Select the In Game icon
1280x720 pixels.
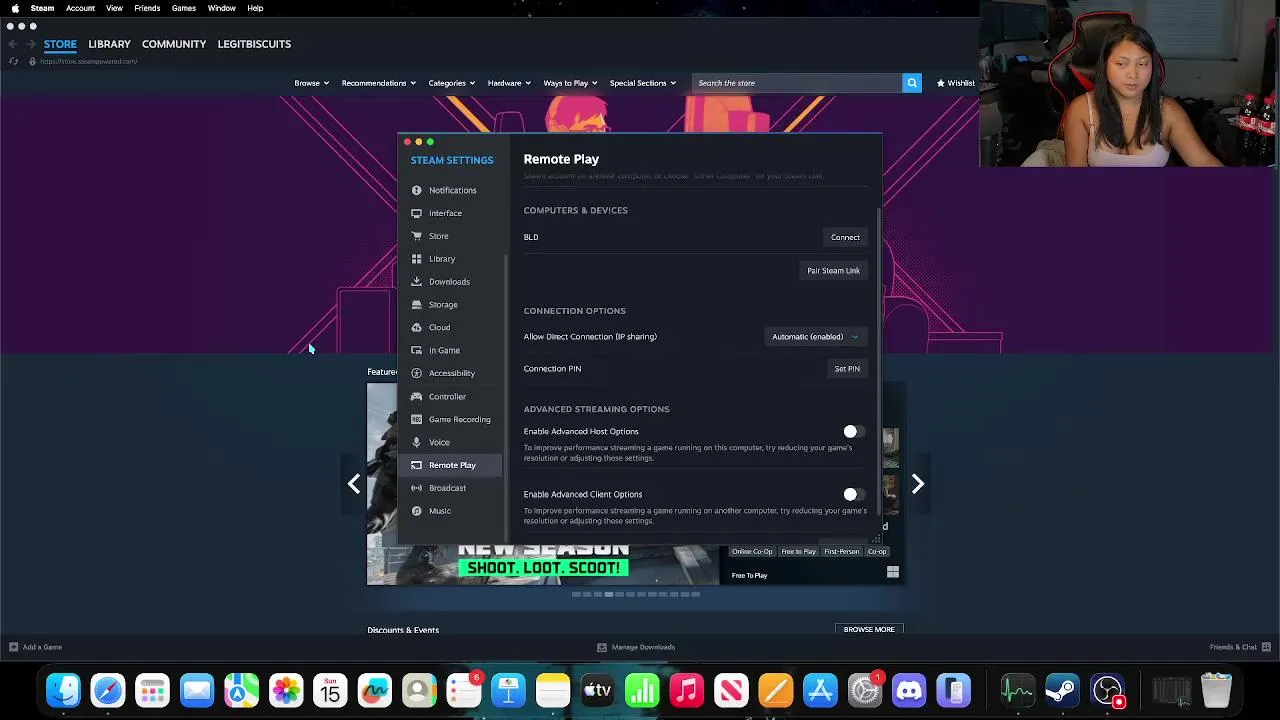coord(416,350)
